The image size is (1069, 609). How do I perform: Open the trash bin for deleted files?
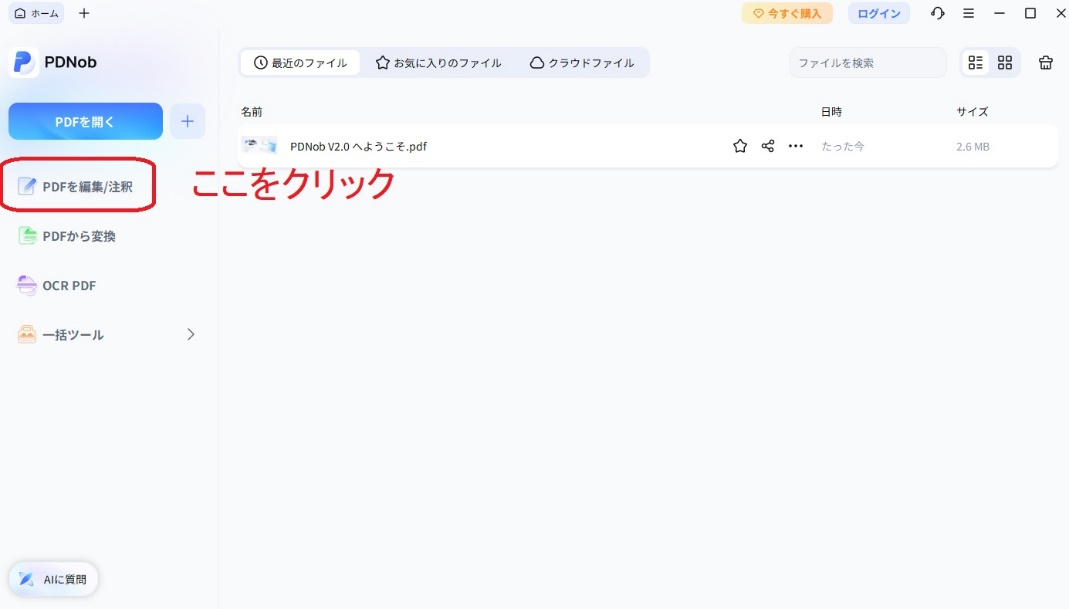[x=1045, y=62]
